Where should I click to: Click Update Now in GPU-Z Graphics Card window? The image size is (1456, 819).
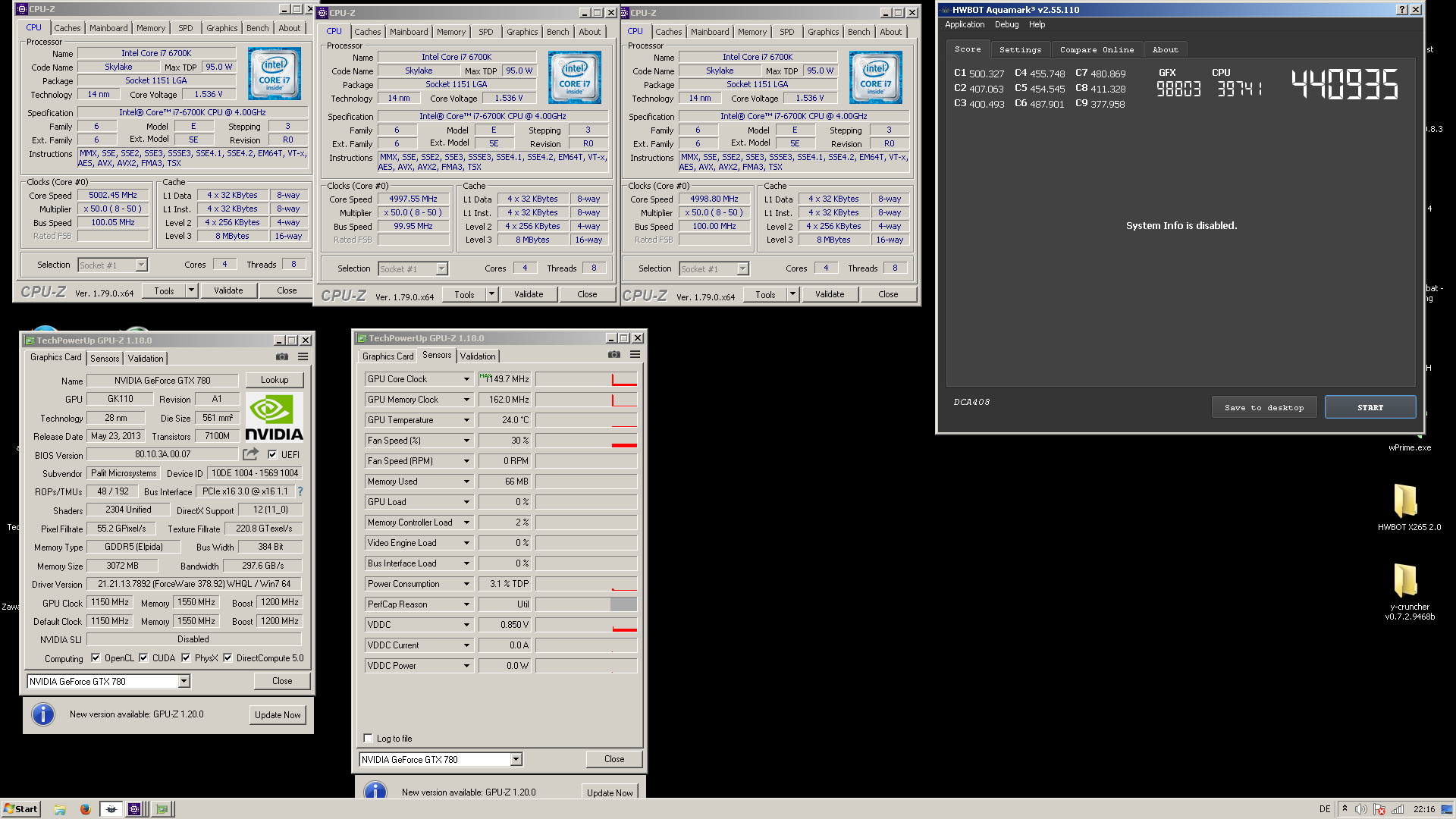[278, 714]
